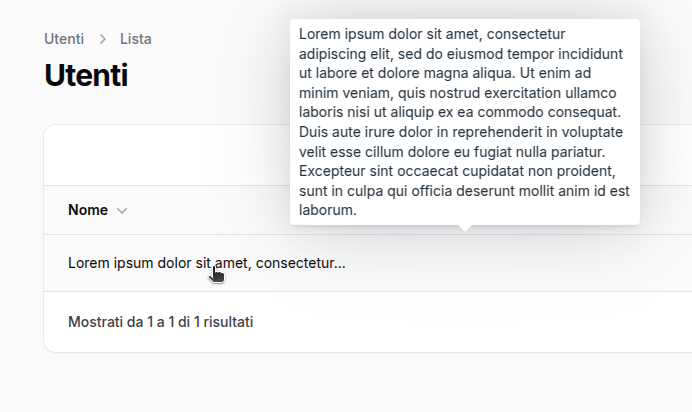
Task: Click the tooltip line starting Duis aute irure
Action: coord(461,132)
